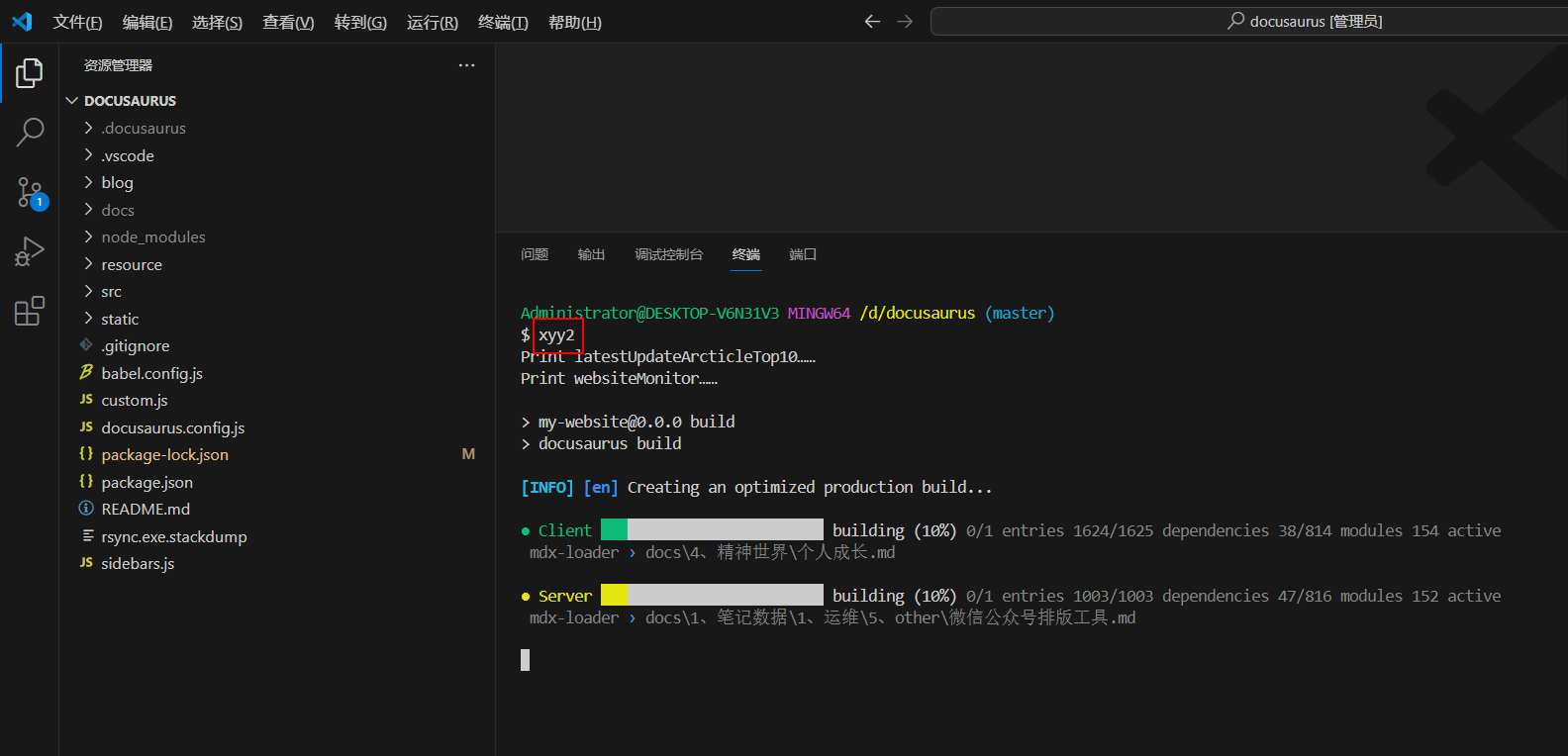This screenshot has height=756, width=1568.
Task: Expand the .docusaurus folder
Action: click(88, 128)
